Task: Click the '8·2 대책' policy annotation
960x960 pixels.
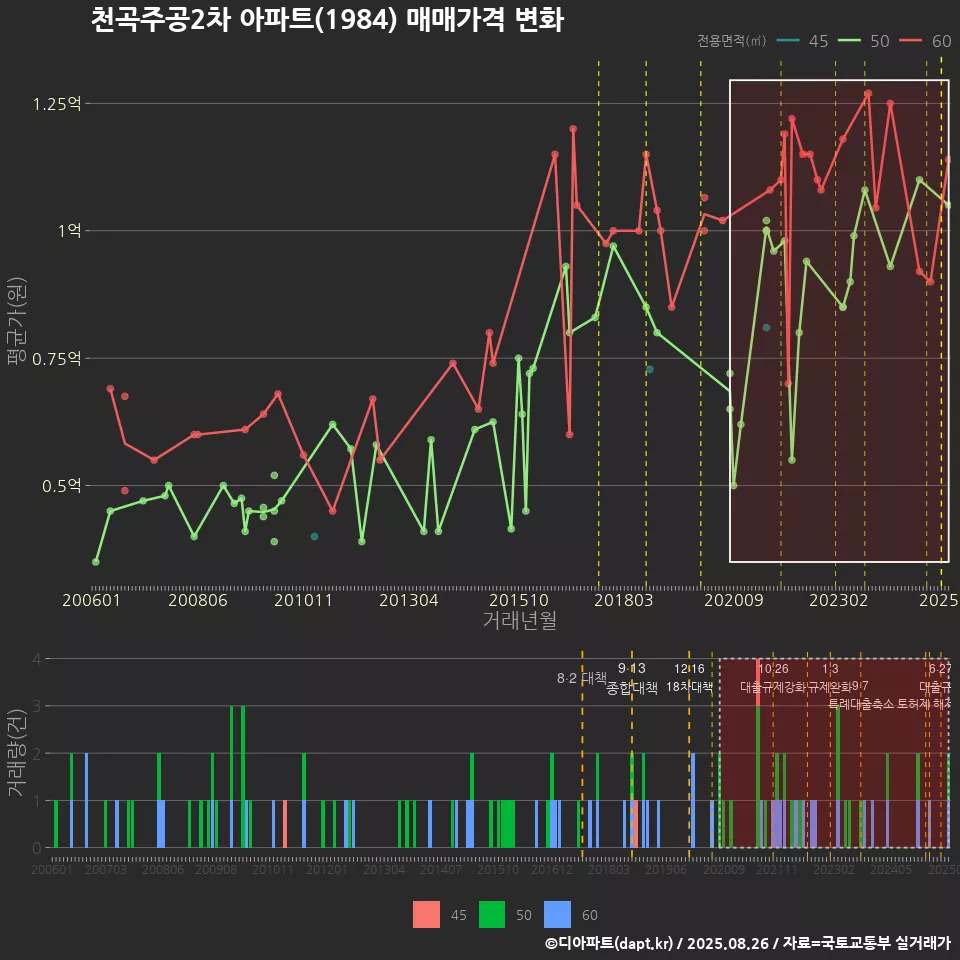Action: pyautogui.click(x=582, y=678)
